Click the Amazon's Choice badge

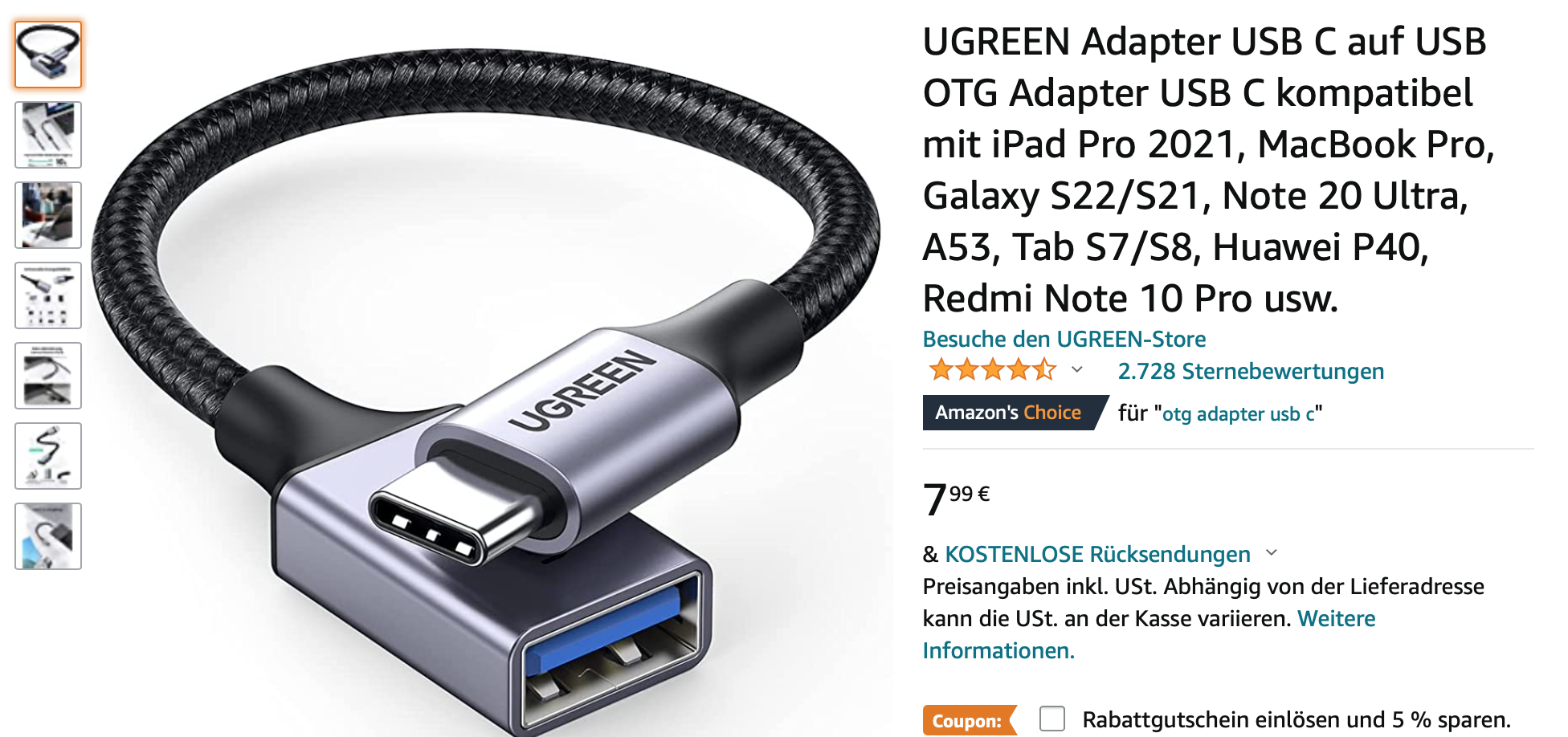click(1014, 413)
